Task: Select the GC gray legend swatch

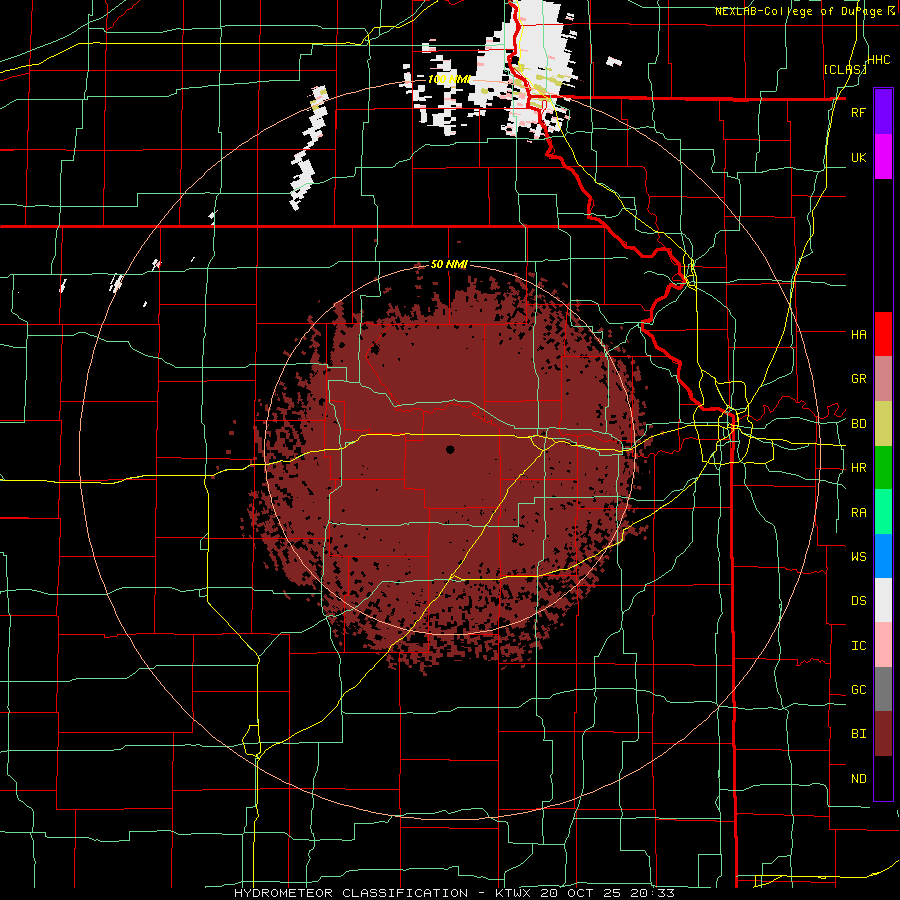Action: click(x=883, y=689)
